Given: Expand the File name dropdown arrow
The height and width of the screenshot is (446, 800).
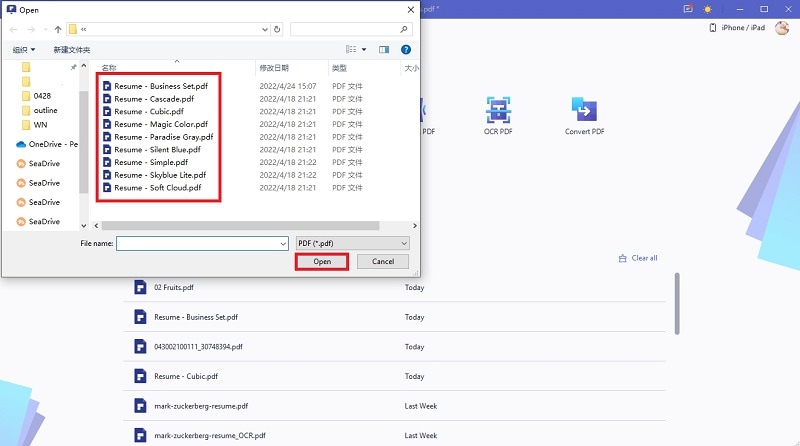Looking at the screenshot, I should pos(284,244).
